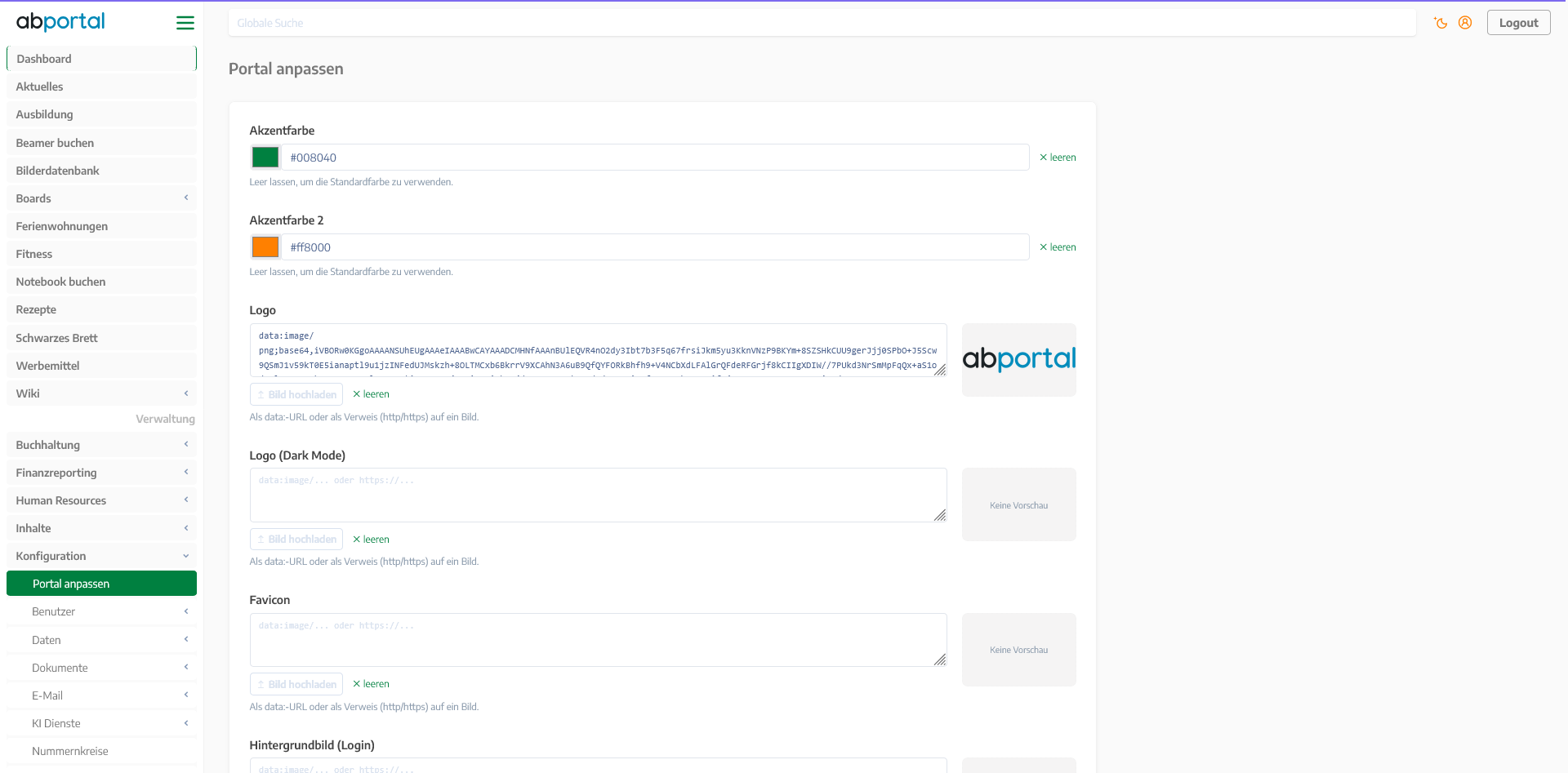
Task: Open the Akzentfarbe 2 orange color swatch
Action: tap(265, 247)
